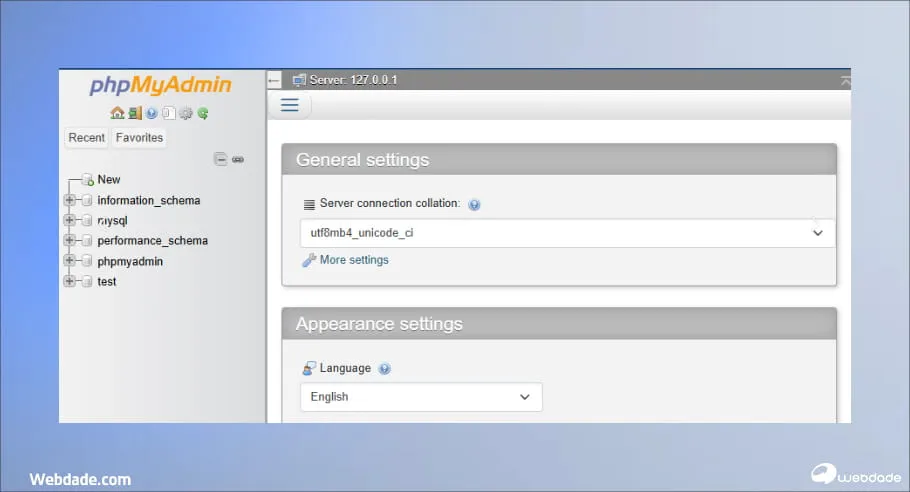
Task: Open the More settings link
Action: coord(353,260)
